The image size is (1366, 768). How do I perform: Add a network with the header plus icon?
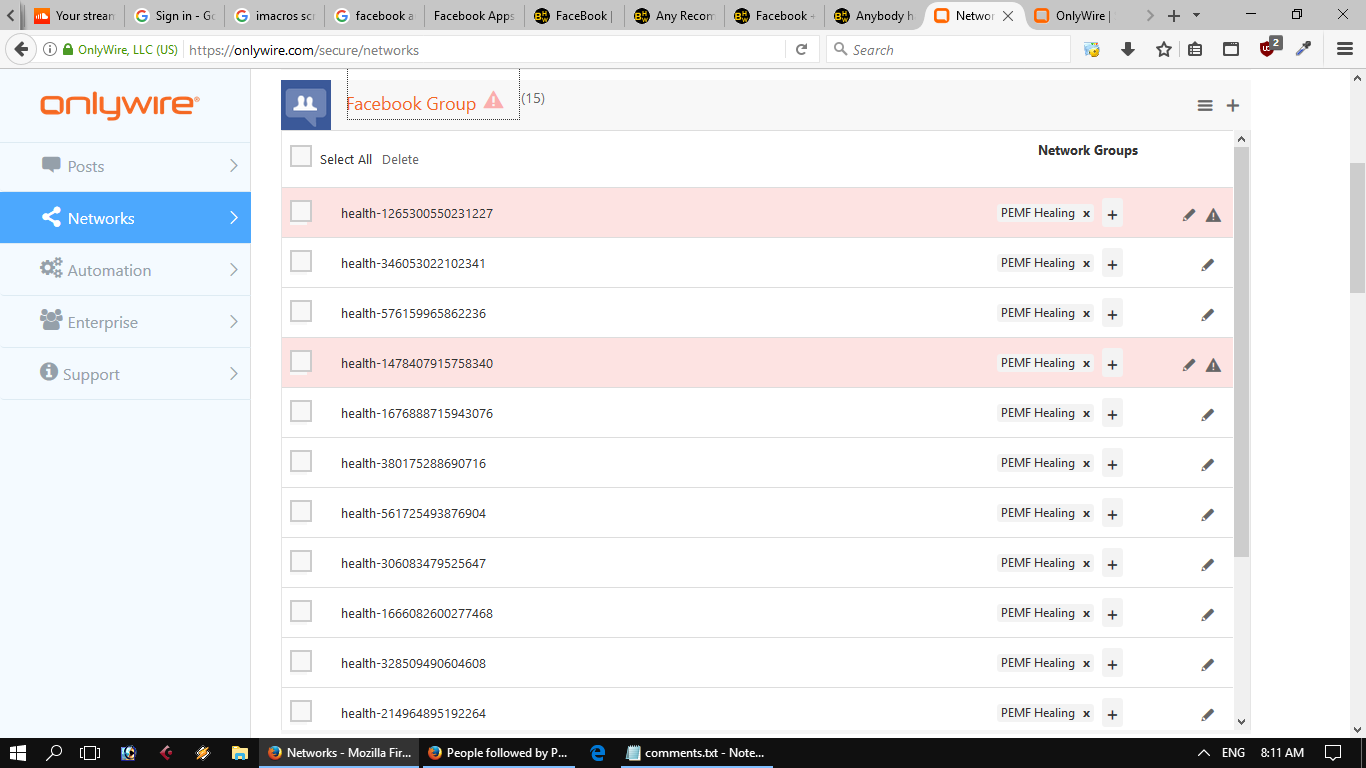(x=1233, y=106)
